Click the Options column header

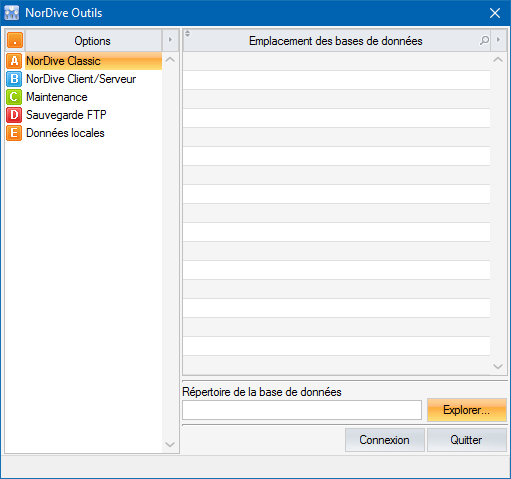pyautogui.click(x=93, y=41)
